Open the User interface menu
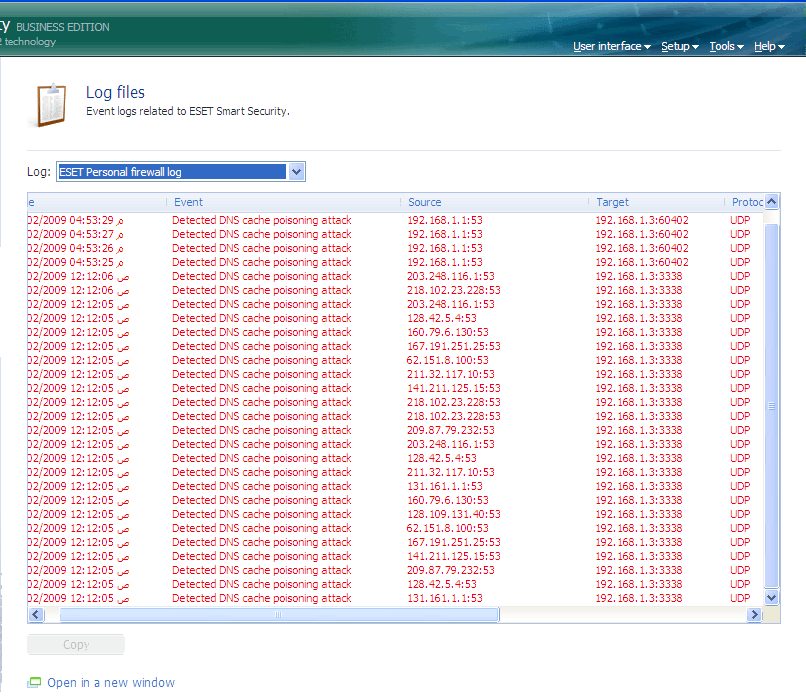 point(611,47)
